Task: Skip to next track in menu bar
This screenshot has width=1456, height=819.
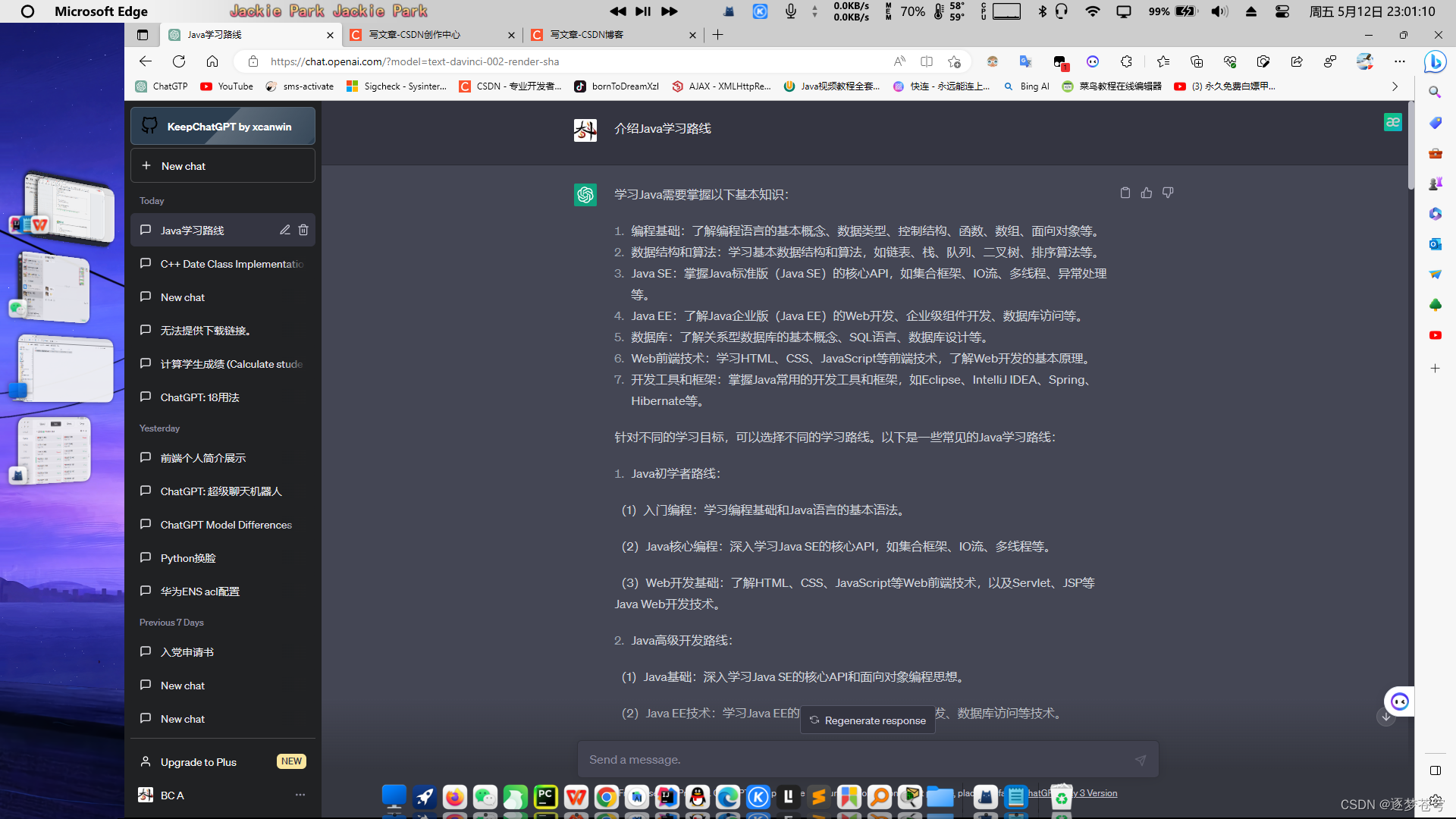Action: [669, 11]
